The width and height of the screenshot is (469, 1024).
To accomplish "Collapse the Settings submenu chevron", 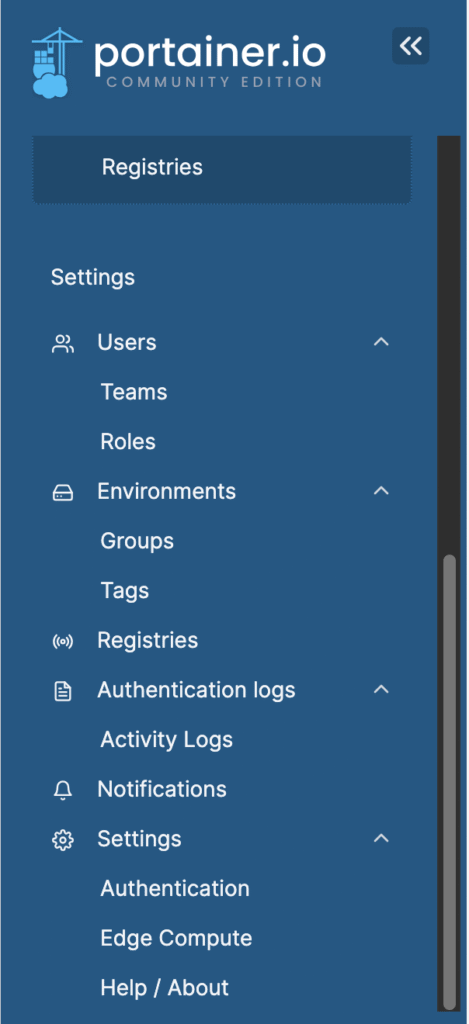I will pos(381,838).
